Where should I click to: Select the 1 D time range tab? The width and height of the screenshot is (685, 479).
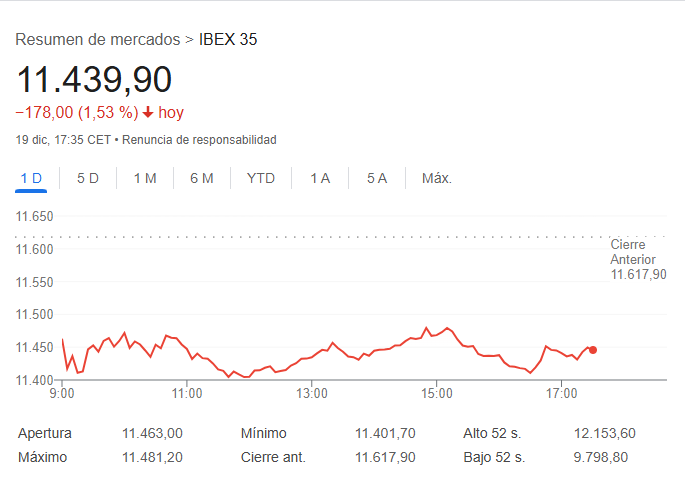coord(31,178)
